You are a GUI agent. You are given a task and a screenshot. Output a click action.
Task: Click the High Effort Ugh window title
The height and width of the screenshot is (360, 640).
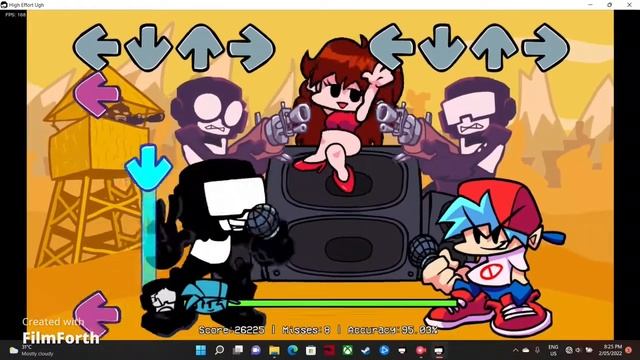coord(27,5)
